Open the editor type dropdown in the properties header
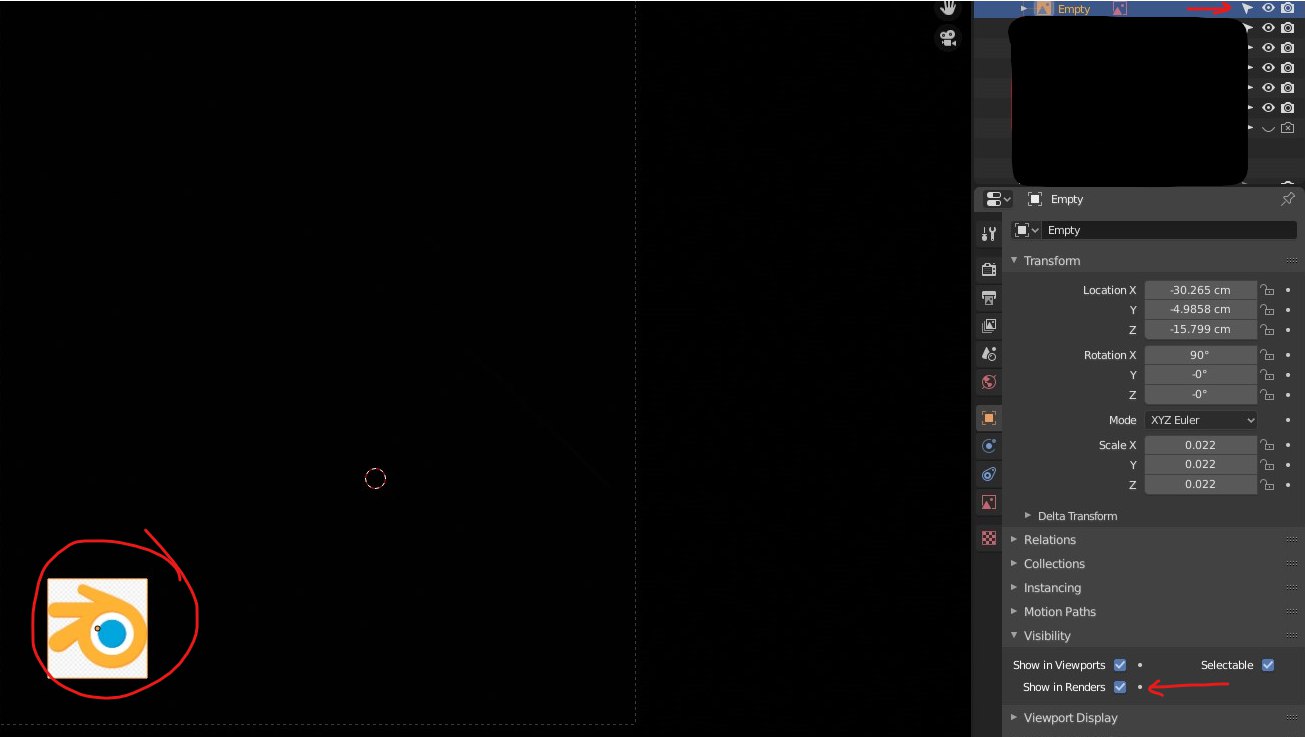Screen dimensions: 1305x737 (998, 199)
